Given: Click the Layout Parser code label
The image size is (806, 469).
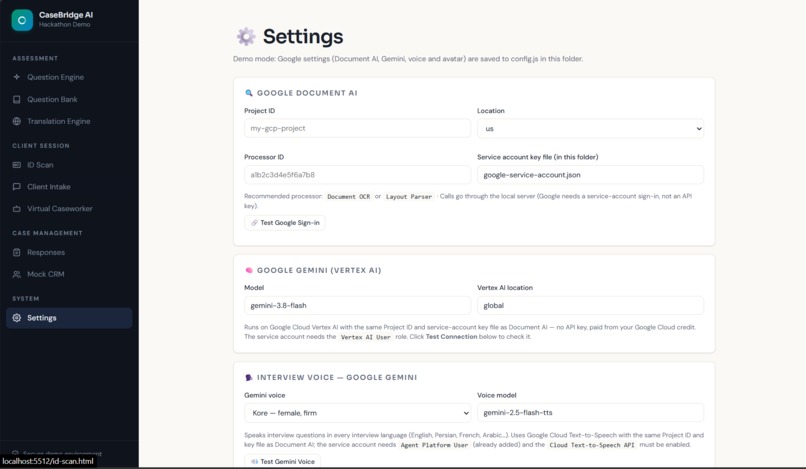Looking at the screenshot, I should click(x=409, y=196).
